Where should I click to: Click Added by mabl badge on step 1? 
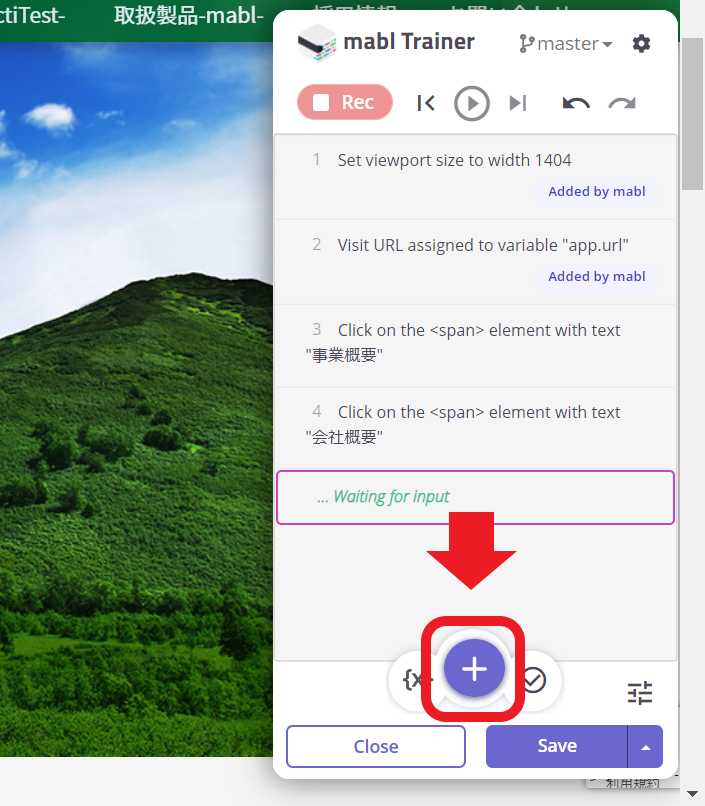pos(597,192)
